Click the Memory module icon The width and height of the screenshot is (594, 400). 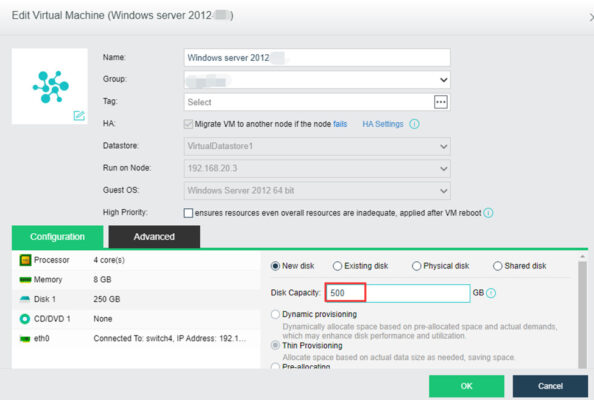click(x=25, y=280)
